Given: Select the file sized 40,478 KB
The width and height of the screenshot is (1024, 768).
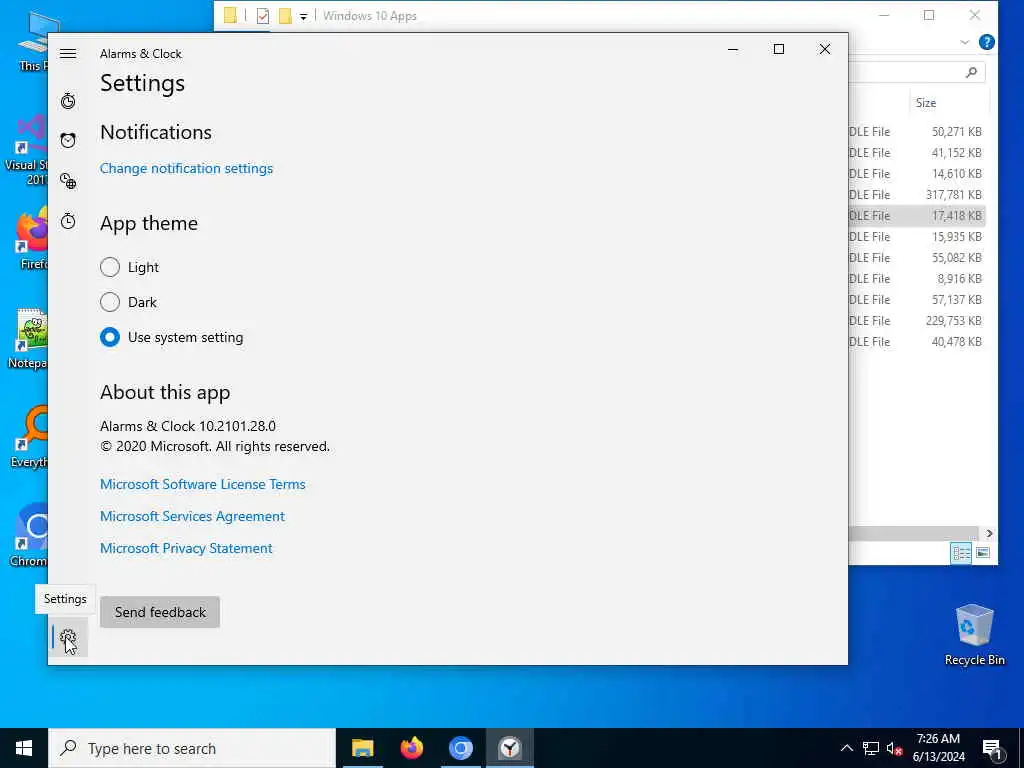Looking at the screenshot, I should coord(917,342).
